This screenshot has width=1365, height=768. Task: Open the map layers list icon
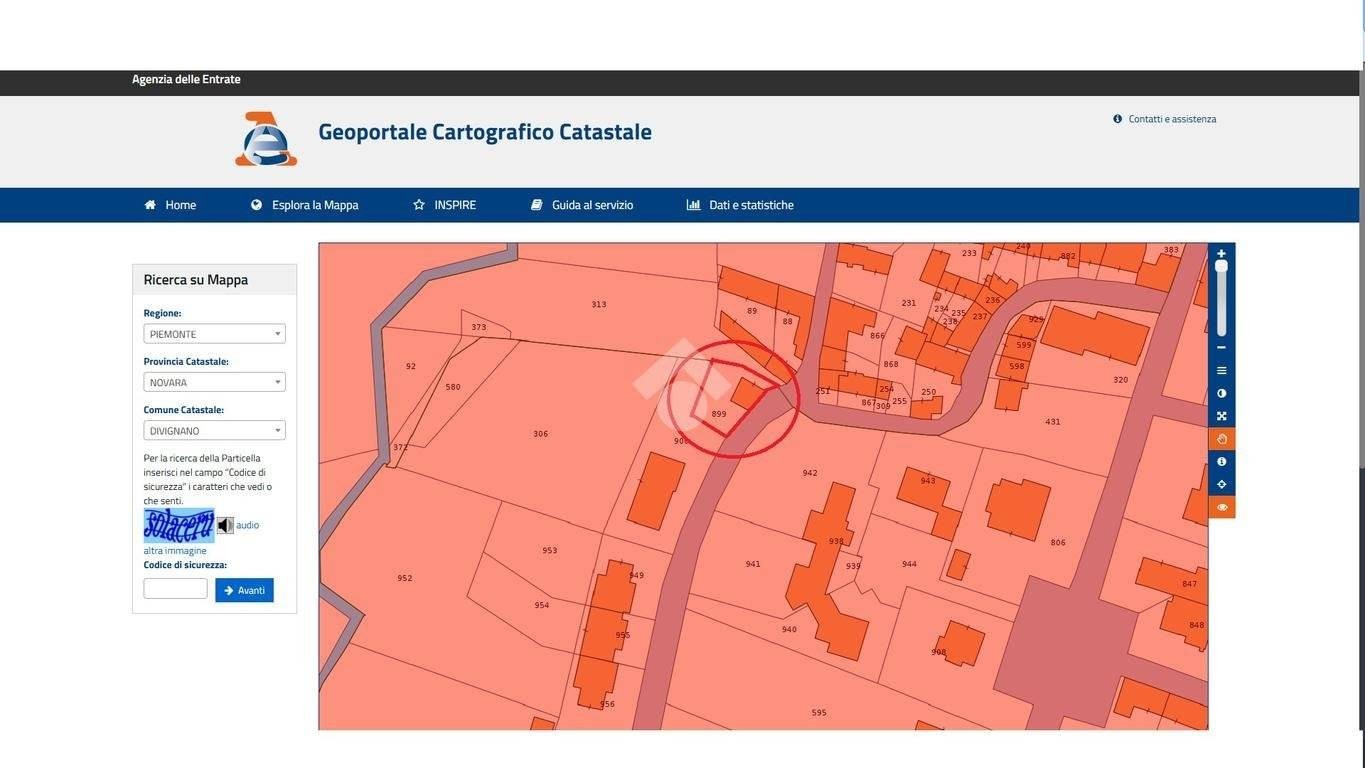click(x=1221, y=370)
